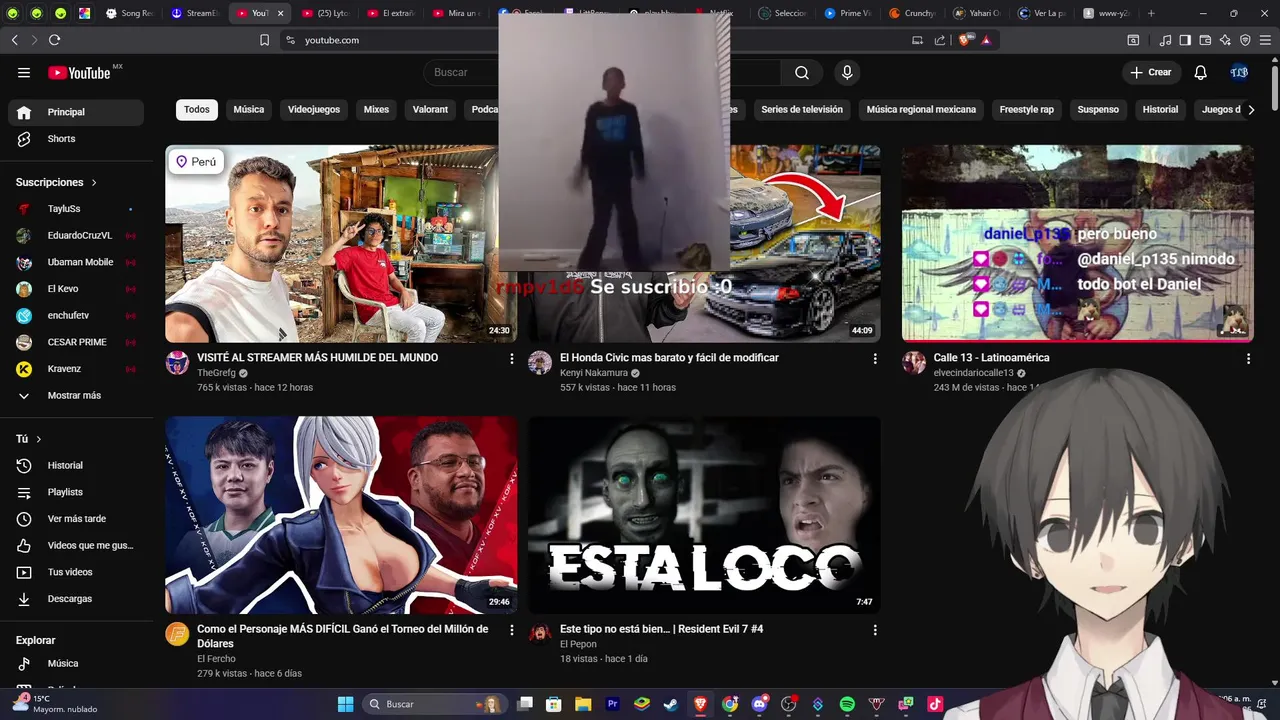Select the Música filter chip

pos(249,109)
